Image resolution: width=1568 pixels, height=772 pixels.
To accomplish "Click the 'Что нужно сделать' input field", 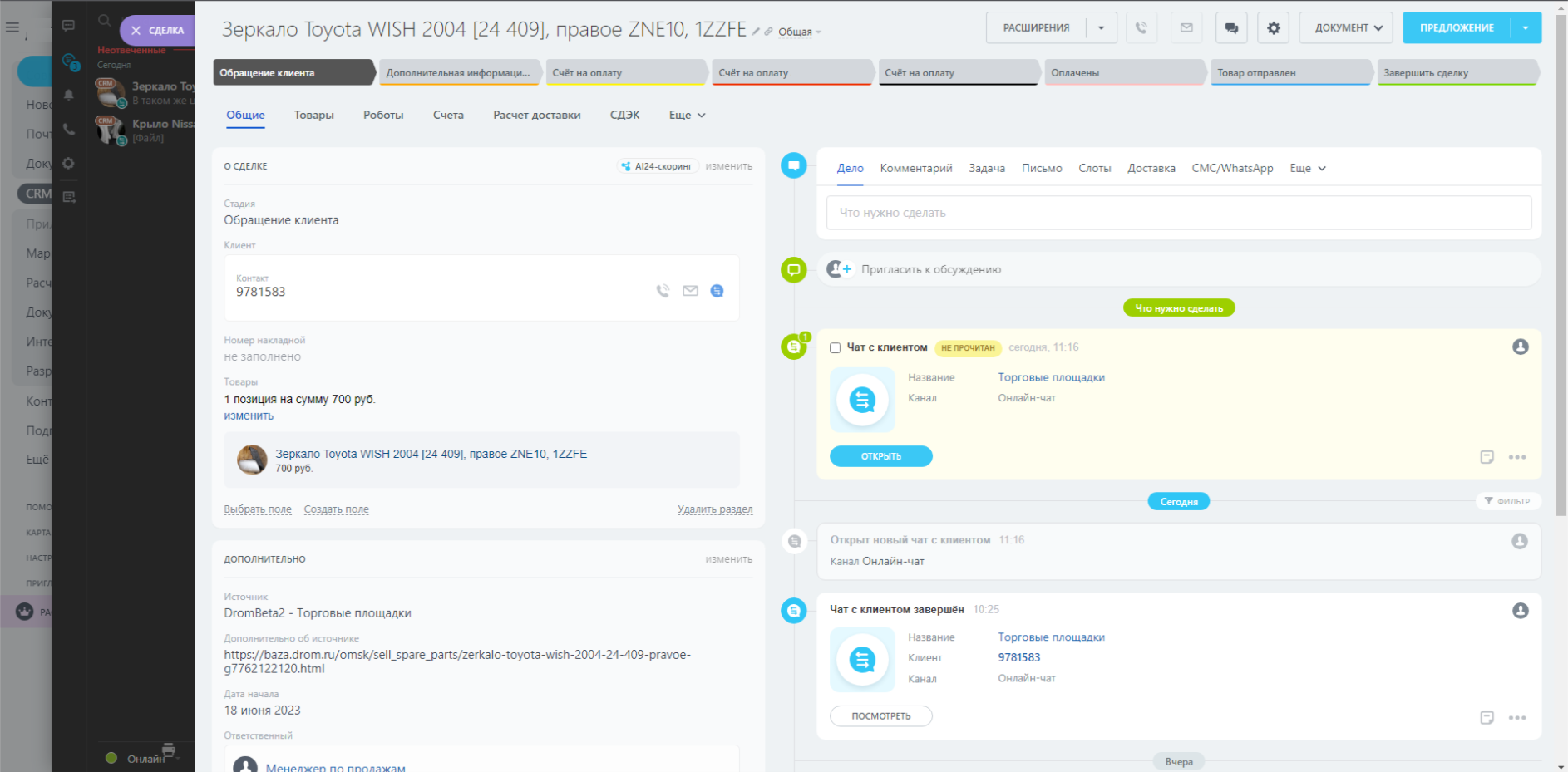I will point(1178,213).
